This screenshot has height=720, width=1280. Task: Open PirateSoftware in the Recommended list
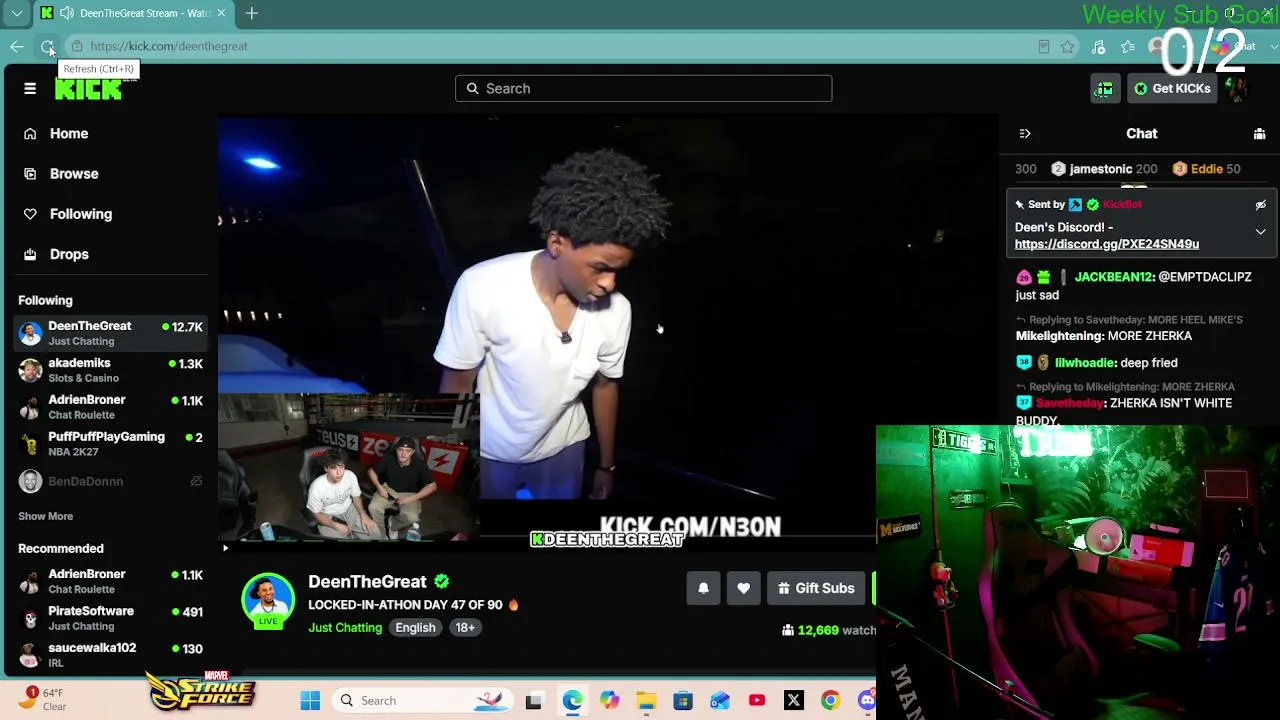pyautogui.click(x=109, y=618)
